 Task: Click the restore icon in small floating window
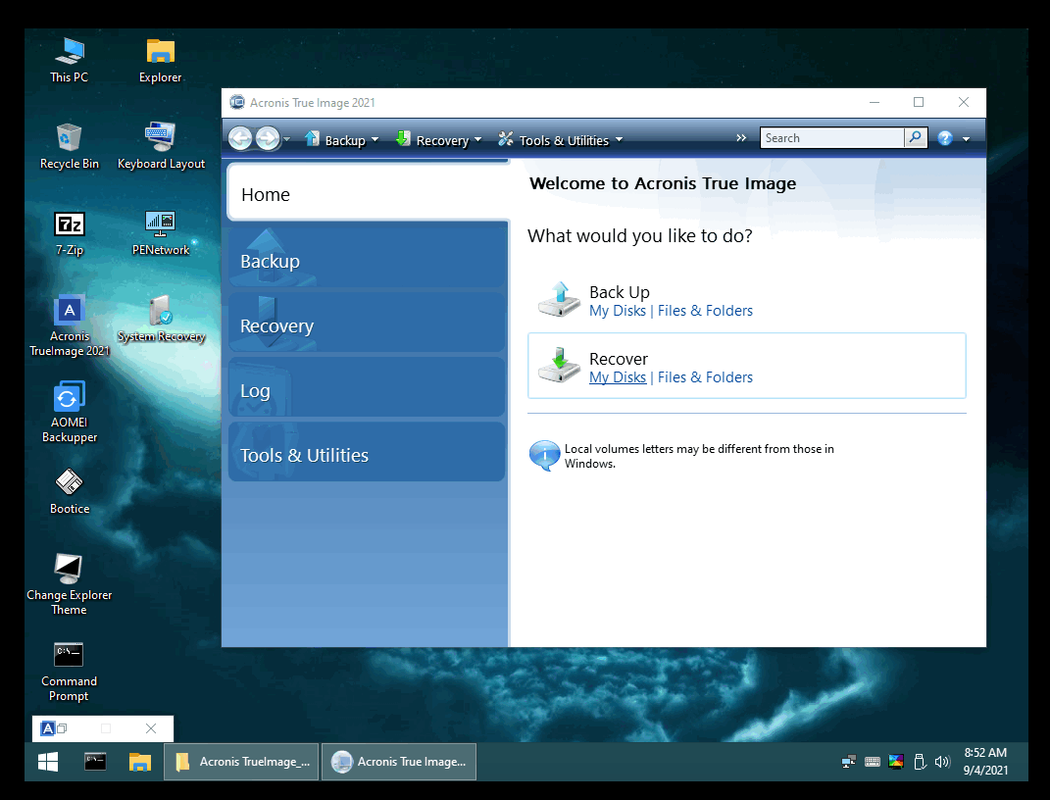click(62, 728)
